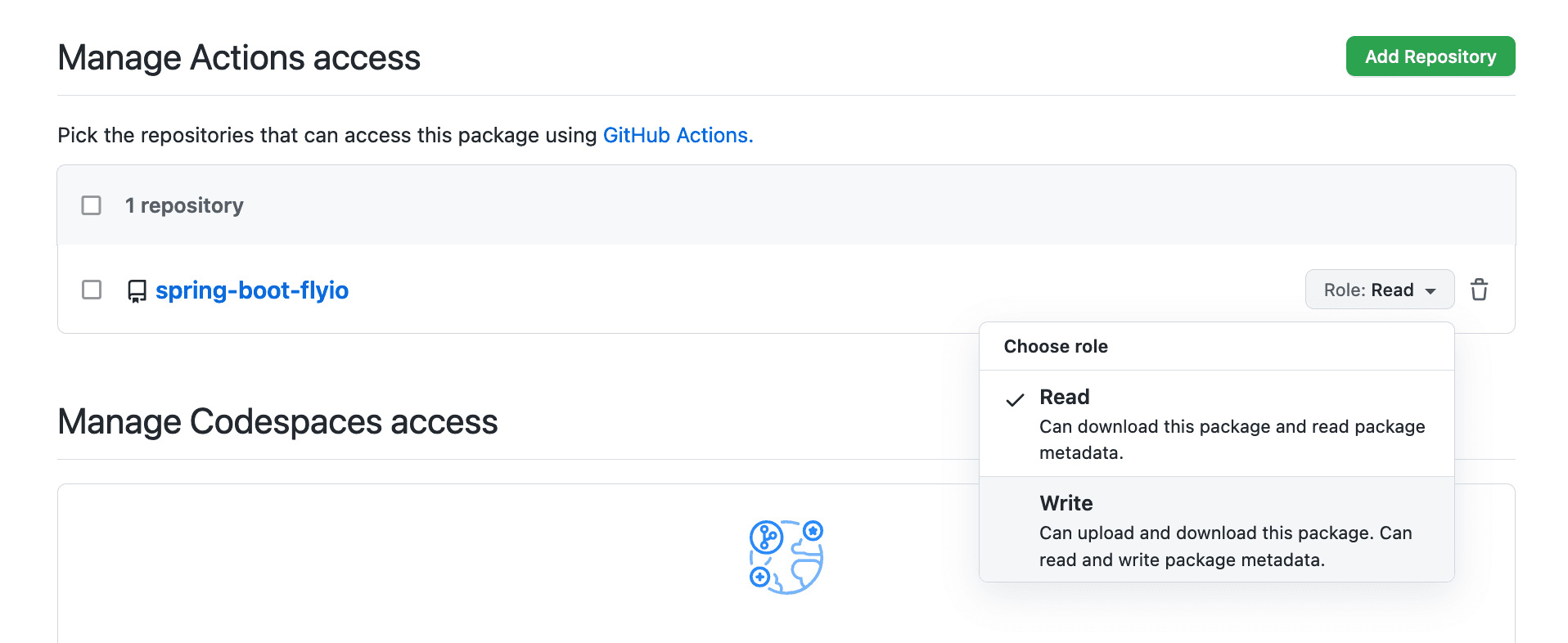Click the repository icon beside spring-boot-flyio
Viewport: 1568px width, 643px height.
[x=137, y=291]
